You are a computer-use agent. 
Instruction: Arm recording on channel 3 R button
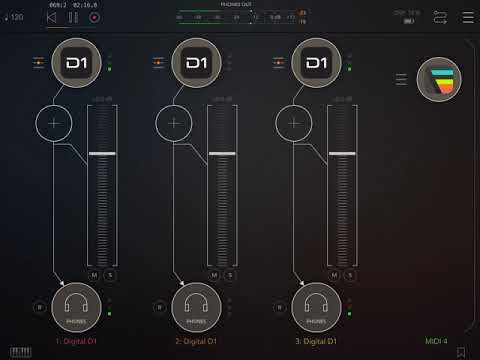point(280,307)
